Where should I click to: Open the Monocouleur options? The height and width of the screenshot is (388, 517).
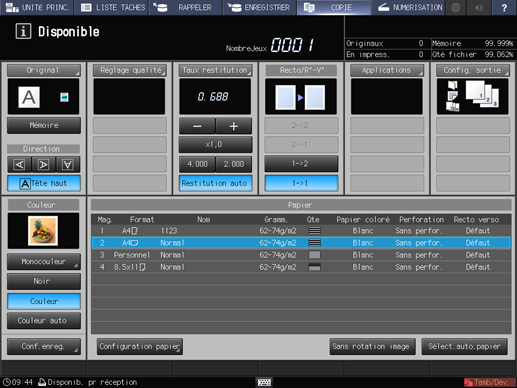click(x=44, y=262)
